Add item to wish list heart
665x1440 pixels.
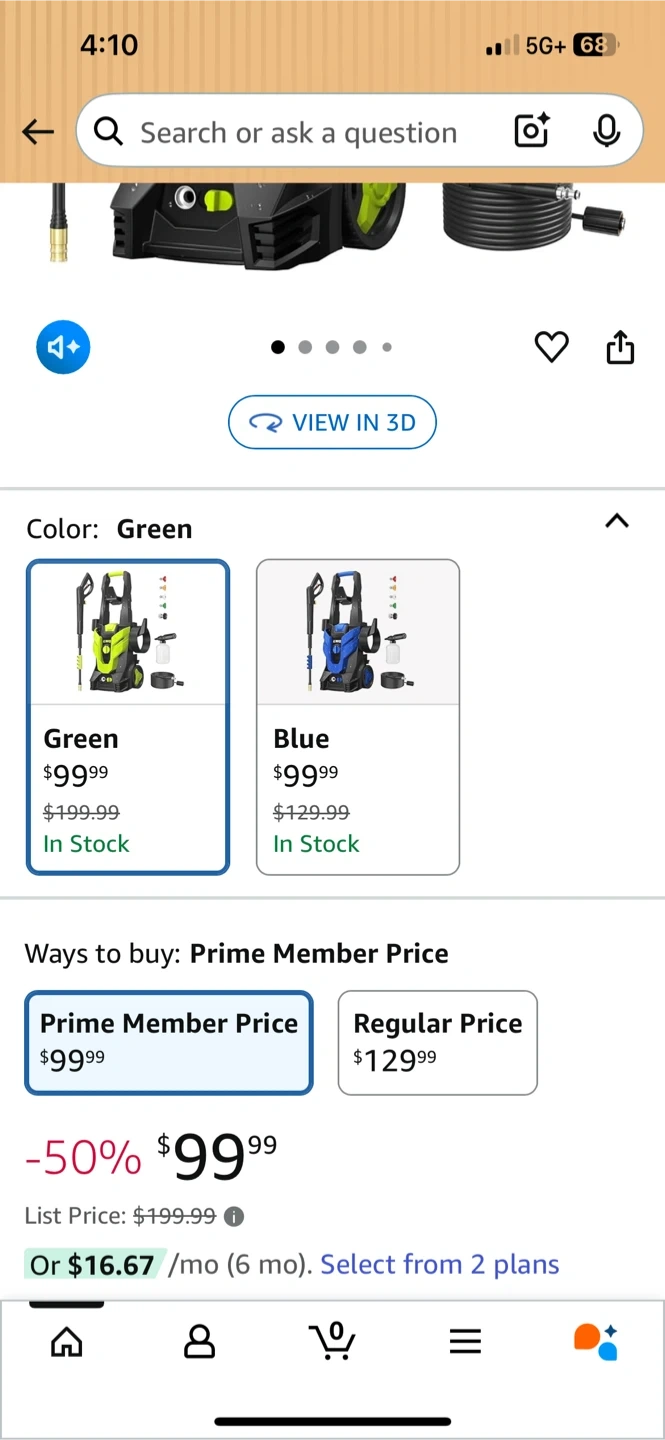click(x=551, y=347)
